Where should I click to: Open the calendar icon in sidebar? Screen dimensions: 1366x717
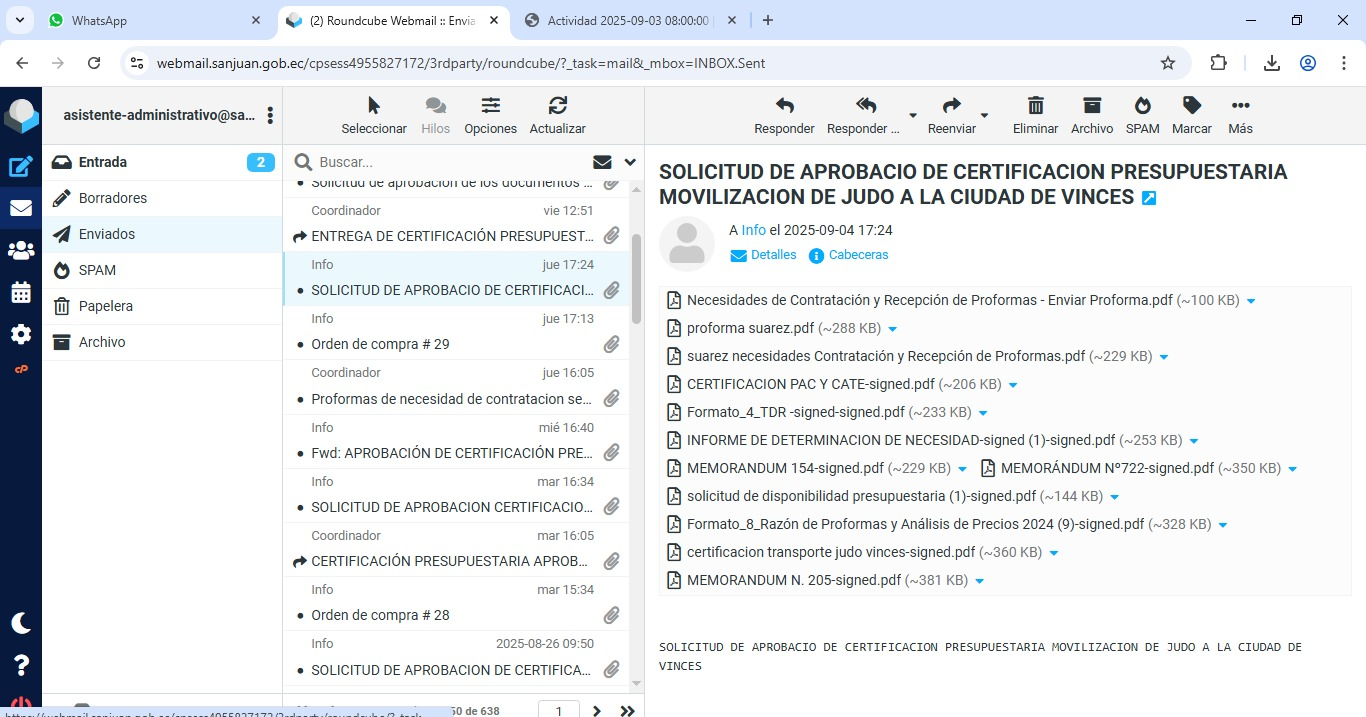click(21, 292)
